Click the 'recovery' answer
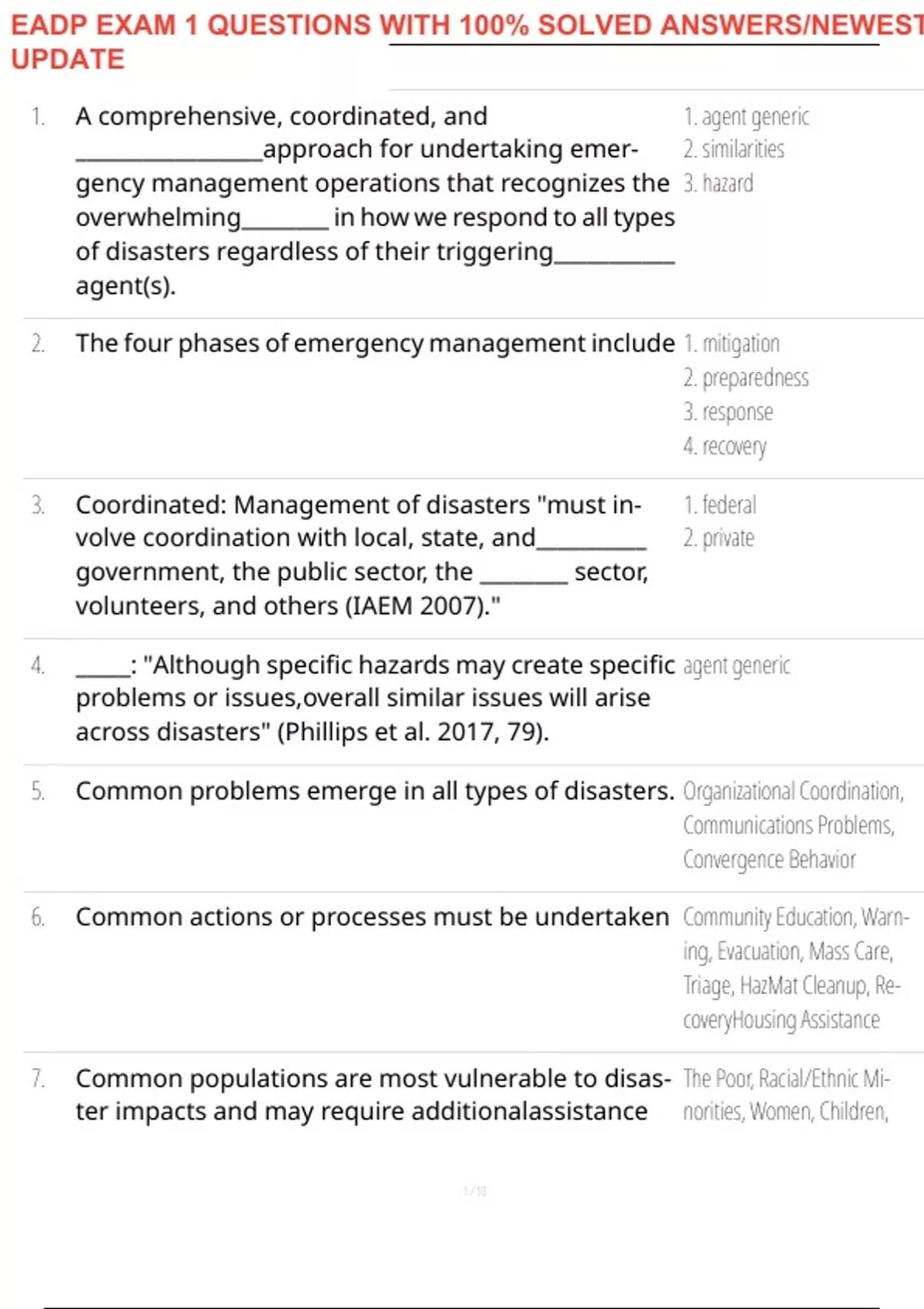This screenshot has width=924, height=1309. [725, 446]
